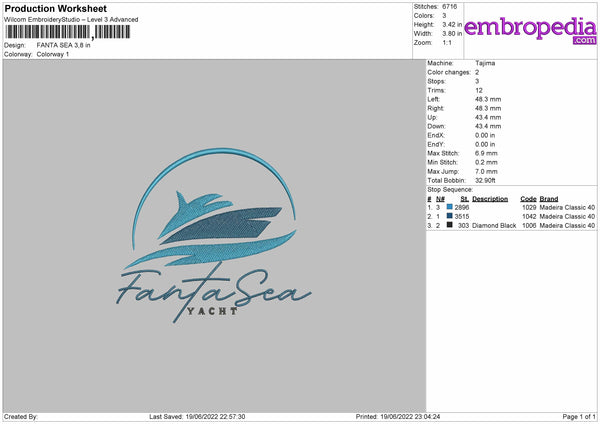Click the 'Page 1 of 1' text
The width and height of the screenshot is (600, 424).
[x=579, y=417]
